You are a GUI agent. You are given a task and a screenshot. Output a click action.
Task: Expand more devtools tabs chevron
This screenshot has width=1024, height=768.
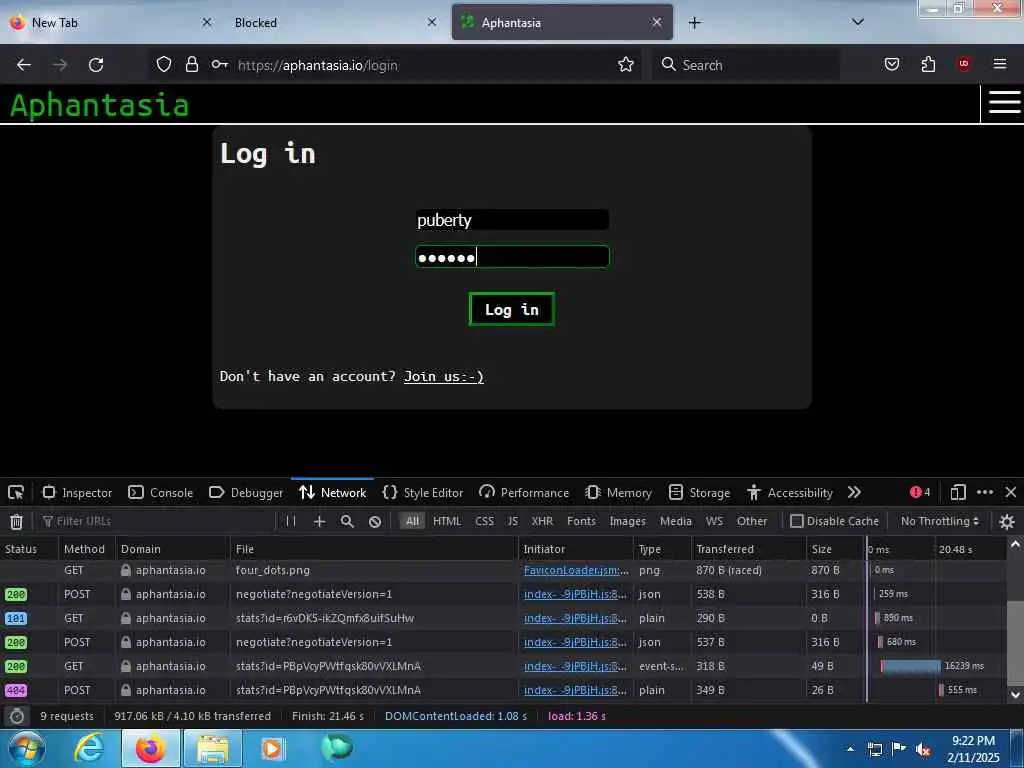click(854, 492)
